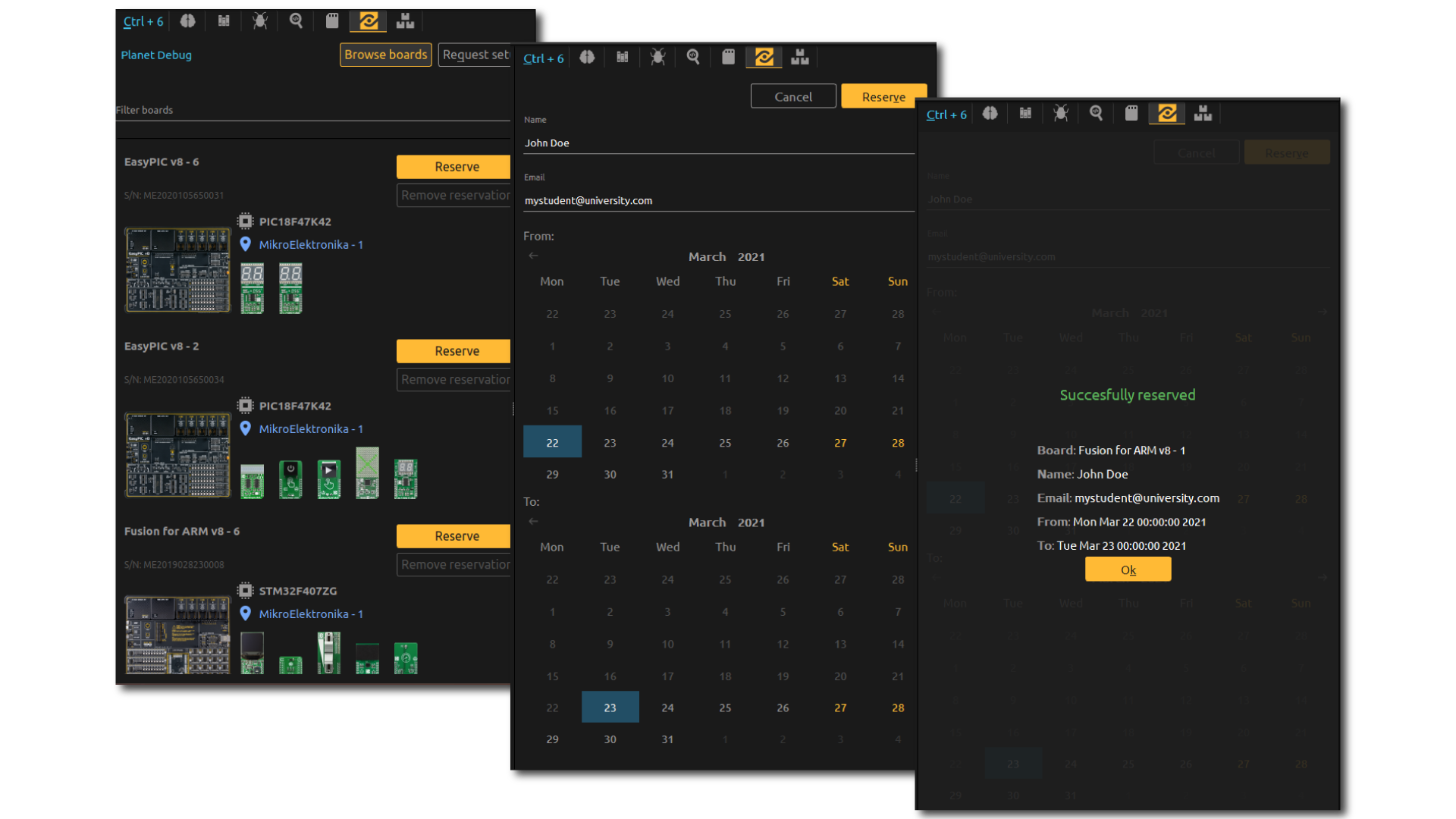Viewport: 1456px width, 819px height.
Task: Open the Request setup tab
Action: pyautogui.click(x=475, y=55)
